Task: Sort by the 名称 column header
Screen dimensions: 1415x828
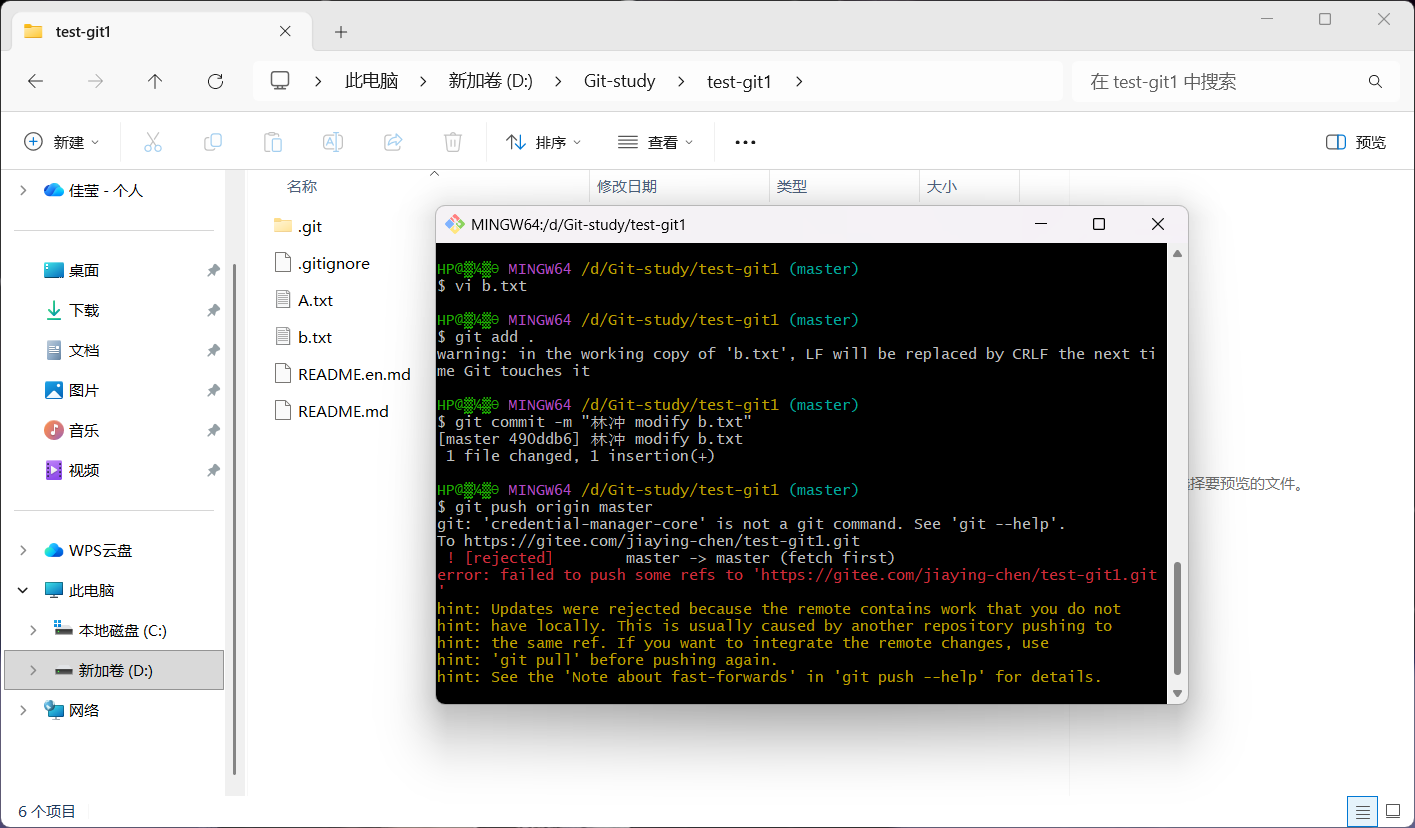Action: click(x=302, y=186)
